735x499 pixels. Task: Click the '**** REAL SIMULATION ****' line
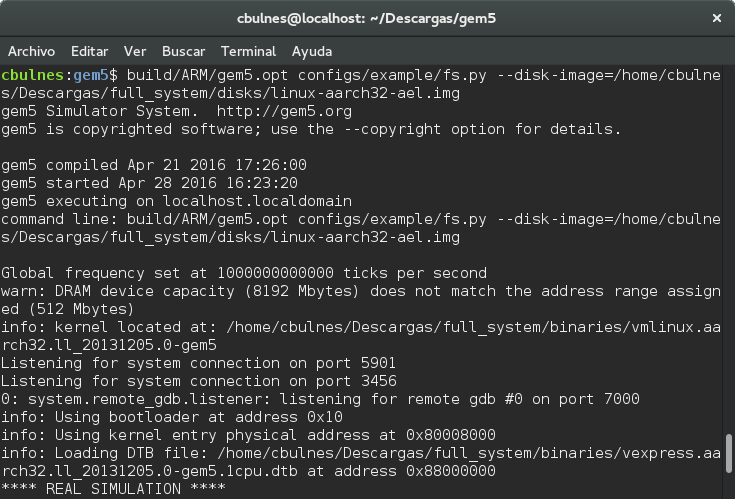click(x=113, y=489)
